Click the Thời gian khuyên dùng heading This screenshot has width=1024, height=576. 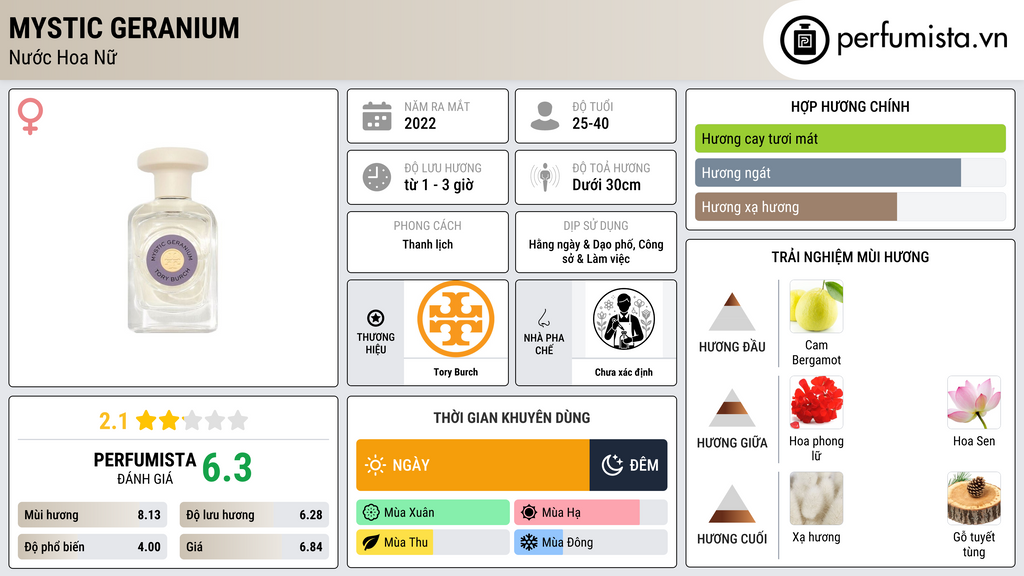[512, 418]
